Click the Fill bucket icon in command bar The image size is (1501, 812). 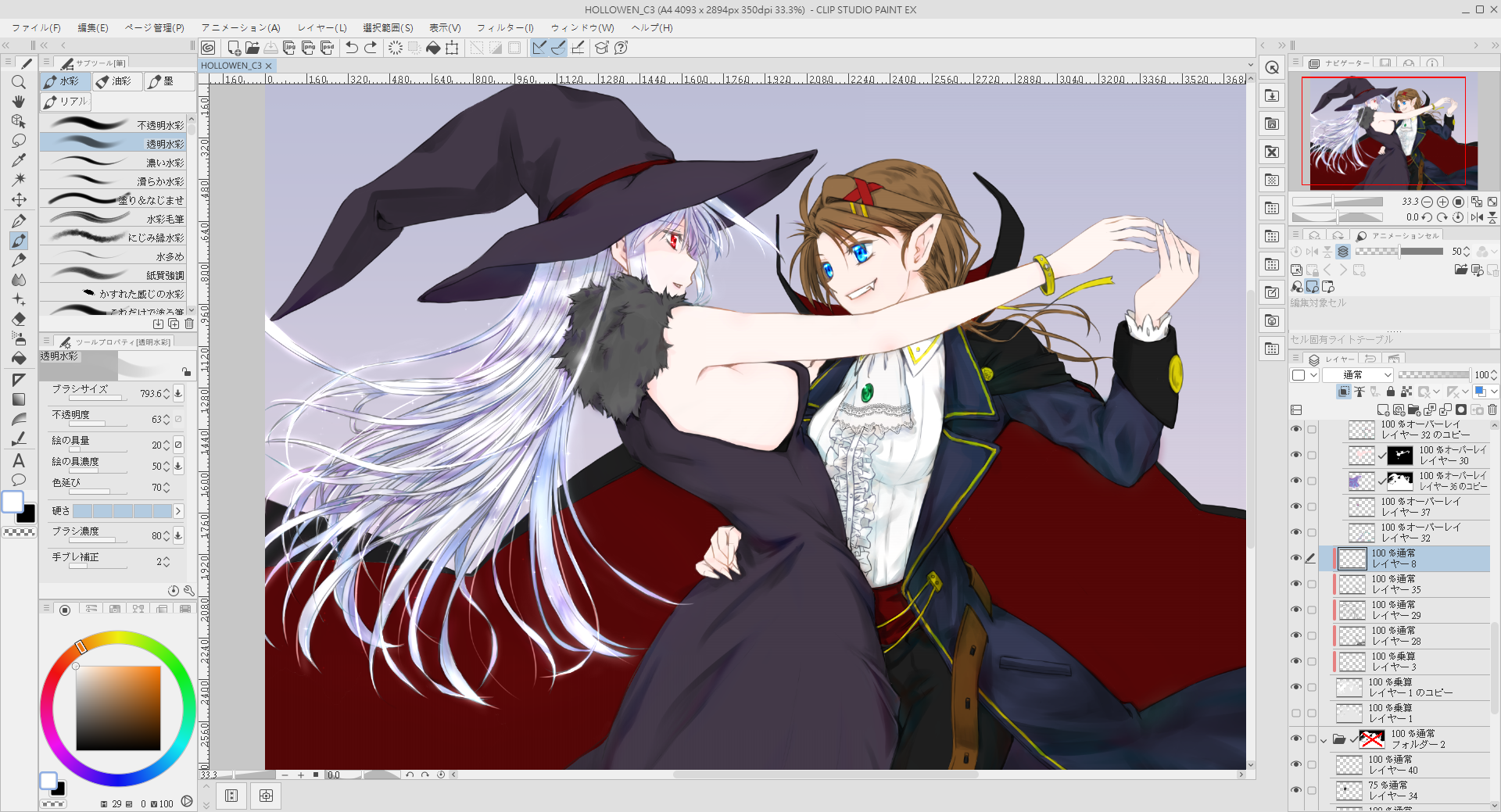pos(433,48)
